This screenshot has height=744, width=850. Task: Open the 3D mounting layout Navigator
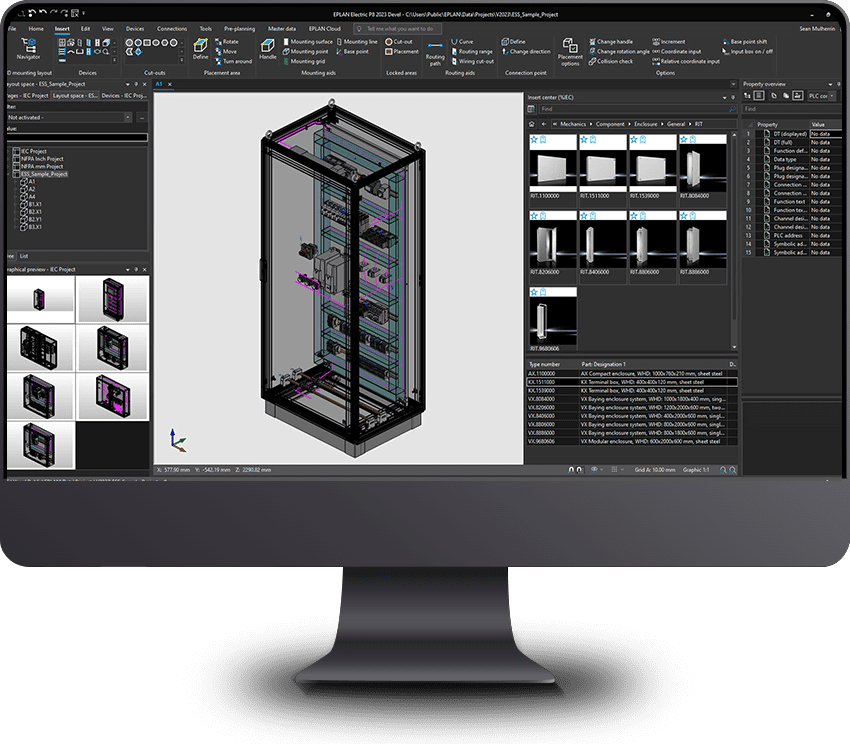(x=28, y=48)
